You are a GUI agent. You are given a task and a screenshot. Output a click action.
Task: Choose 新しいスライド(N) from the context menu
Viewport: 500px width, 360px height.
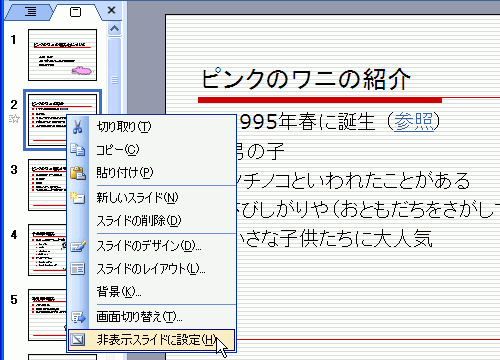coord(152,198)
